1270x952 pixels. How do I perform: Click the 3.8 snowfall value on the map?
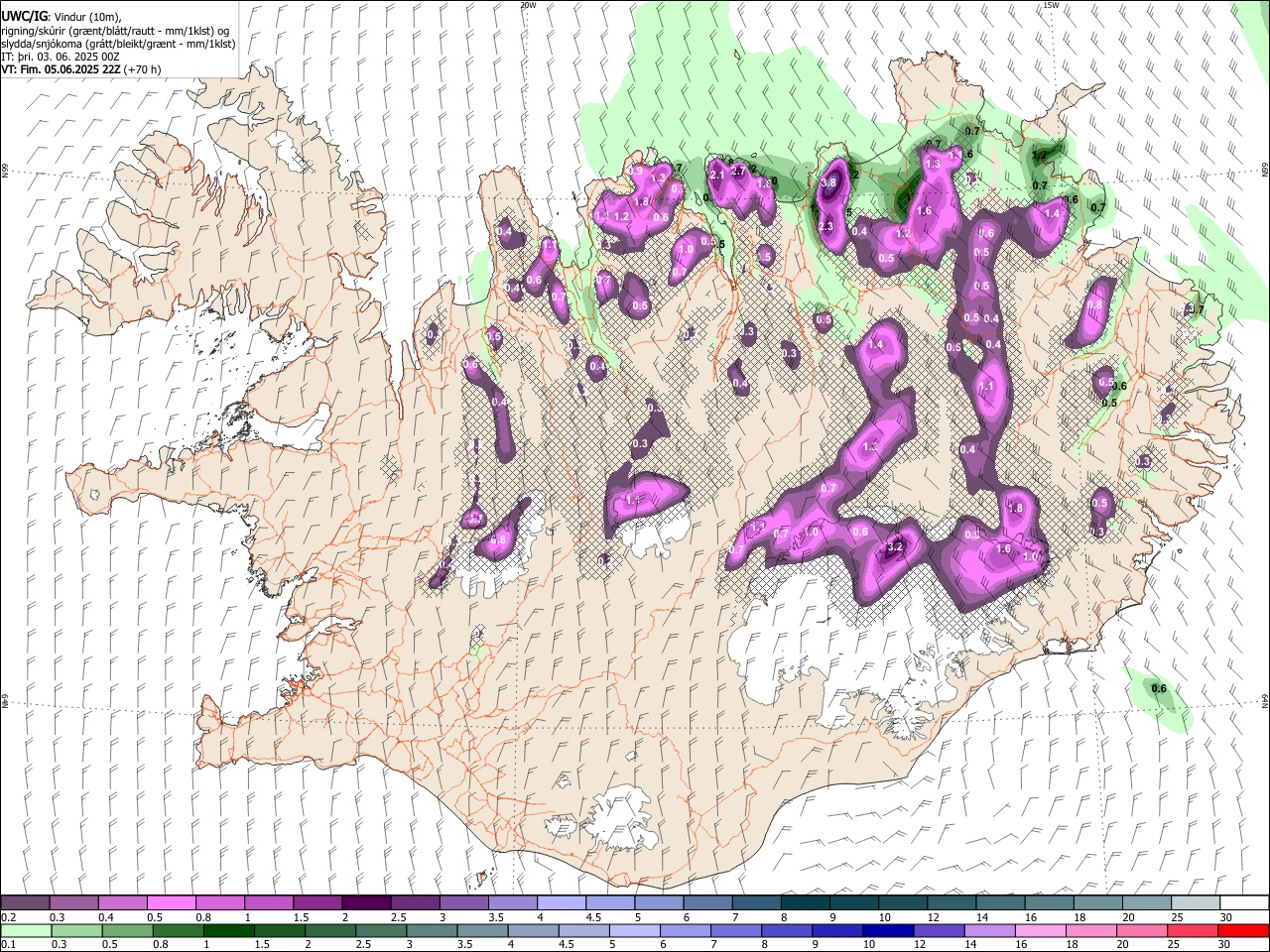point(830,183)
